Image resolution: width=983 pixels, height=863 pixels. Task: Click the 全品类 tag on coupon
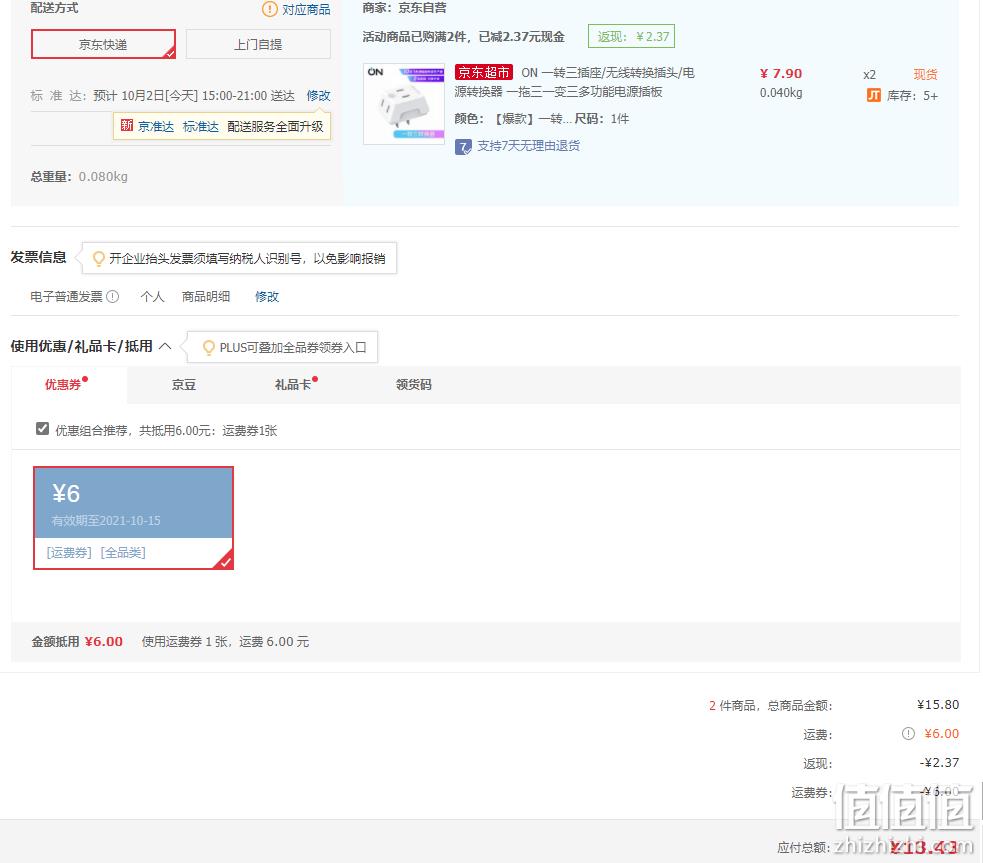tap(123, 552)
